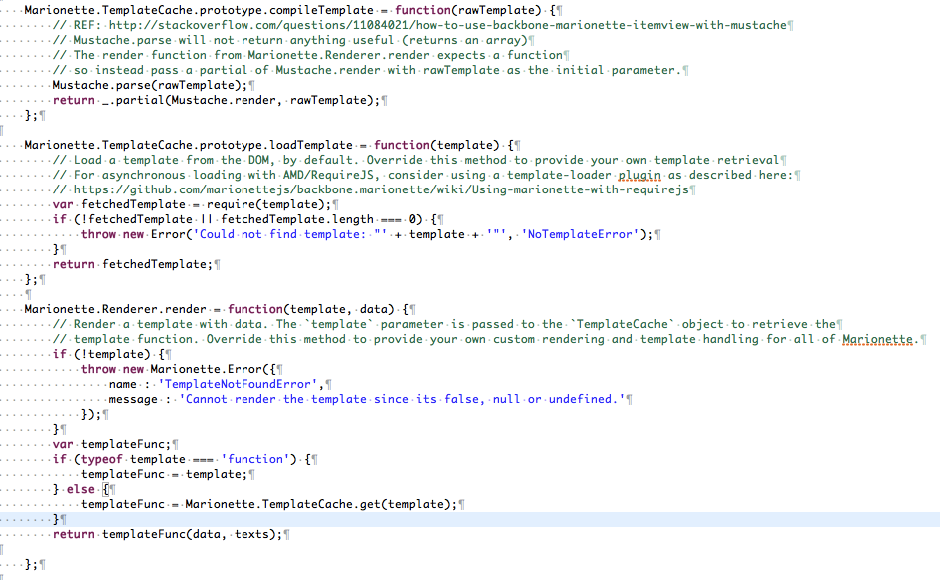Click the 'name :' property key
The image size is (940, 580).
pyautogui.click(x=129, y=384)
